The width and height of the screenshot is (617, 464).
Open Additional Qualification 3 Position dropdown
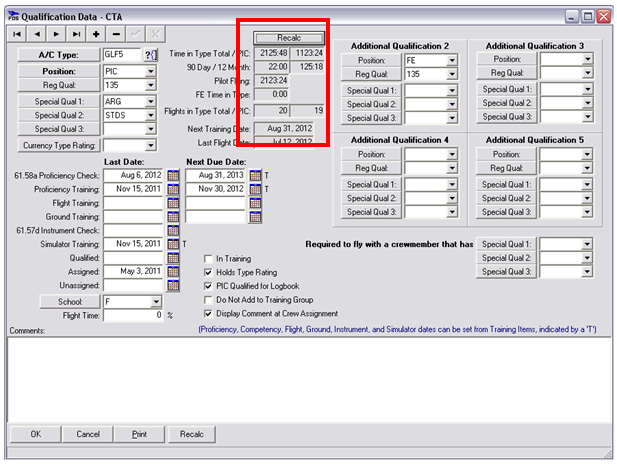pos(587,59)
